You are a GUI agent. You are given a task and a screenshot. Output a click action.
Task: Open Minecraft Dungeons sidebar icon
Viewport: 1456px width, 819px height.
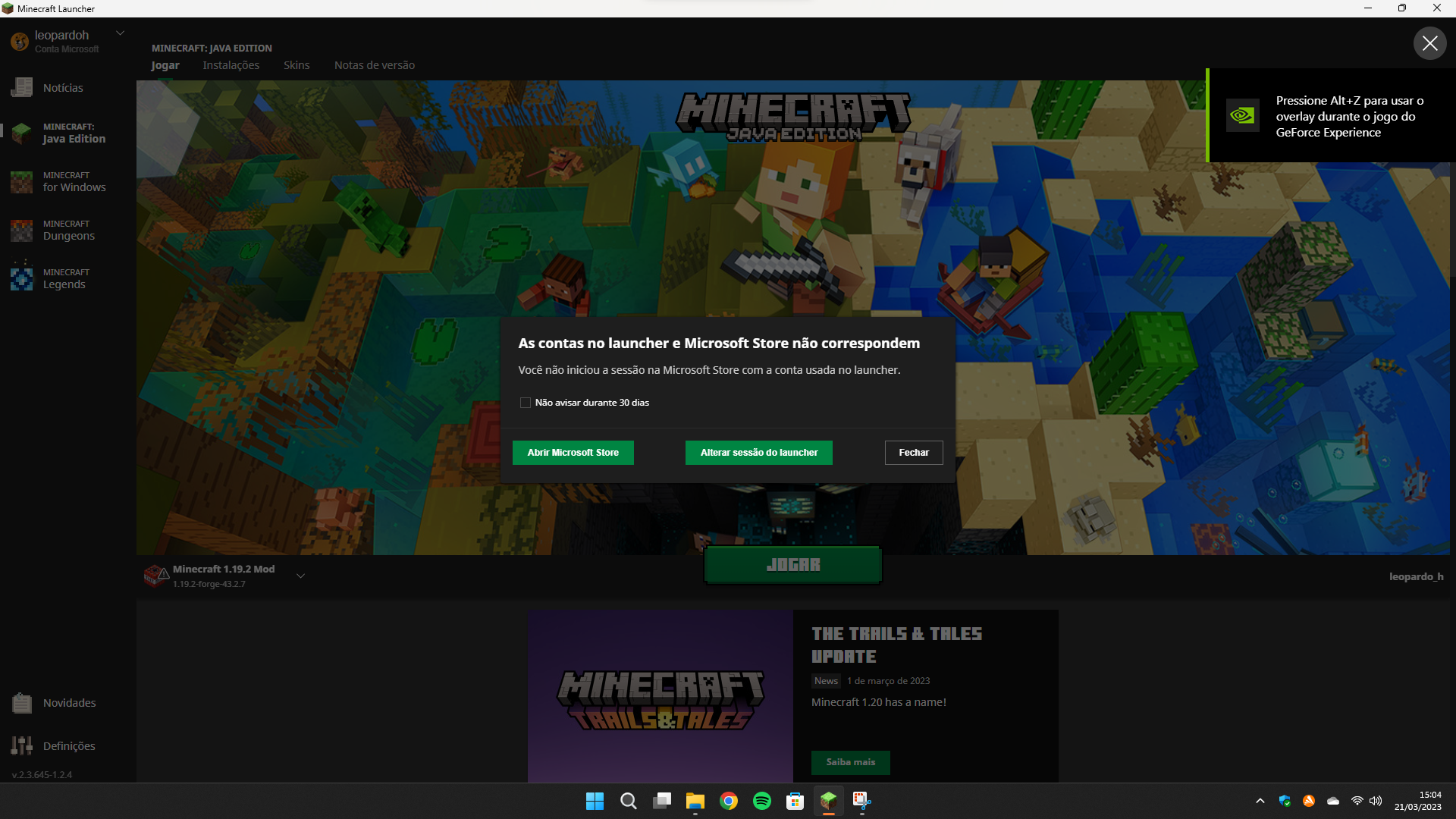(22, 231)
